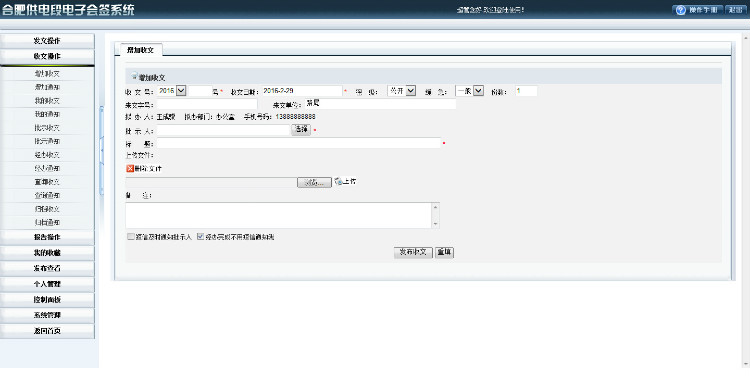The width and height of the screenshot is (750, 376).
Task: Select the 增加收文 sidebar submenu item
Action: coord(47,74)
